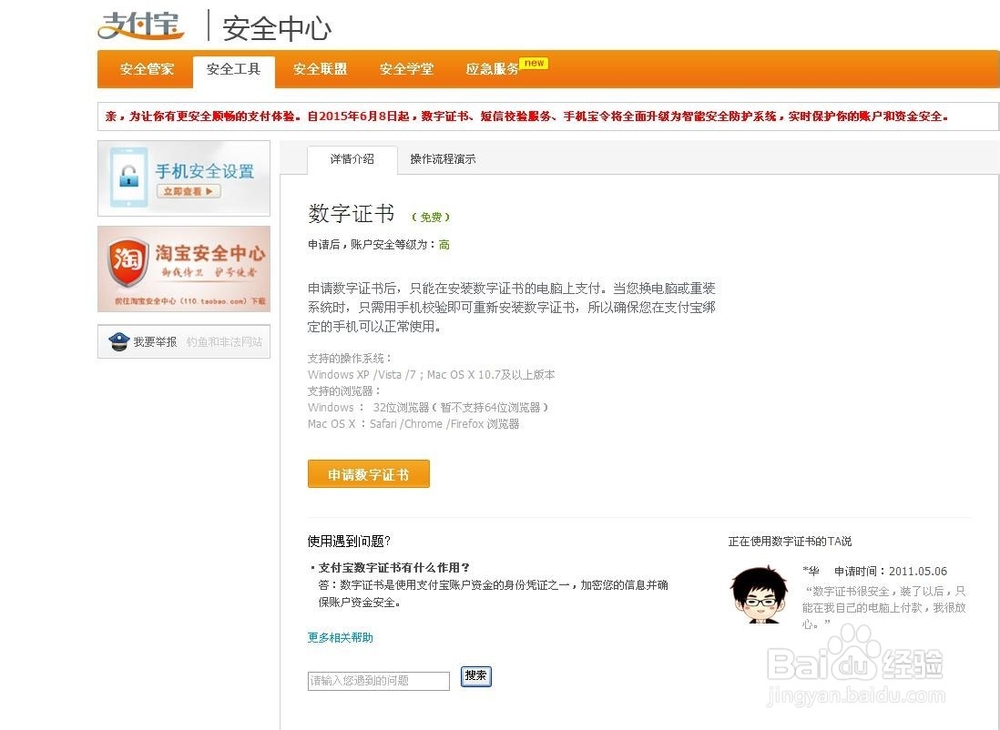1000x730 pixels.
Task: Open the 安全联盟 tab
Action: coord(320,70)
